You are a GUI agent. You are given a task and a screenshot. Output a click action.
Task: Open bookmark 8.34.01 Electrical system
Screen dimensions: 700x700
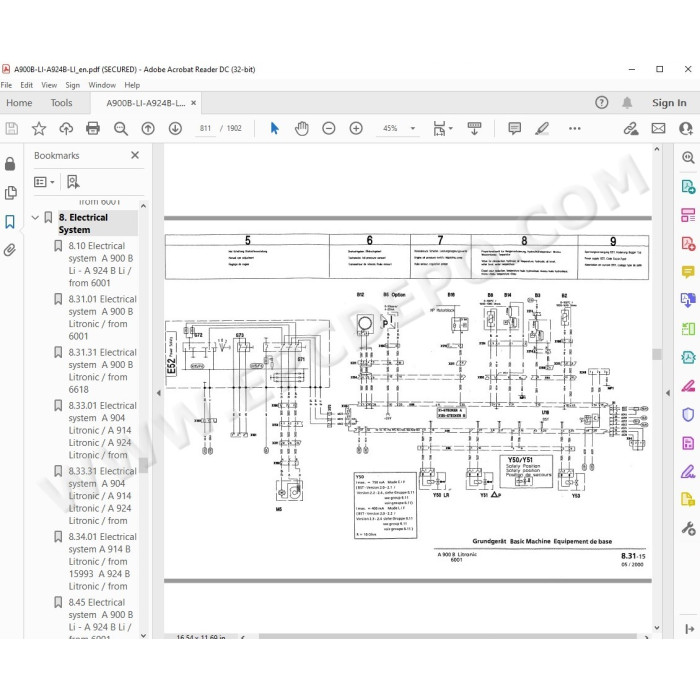click(x=102, y=561)
